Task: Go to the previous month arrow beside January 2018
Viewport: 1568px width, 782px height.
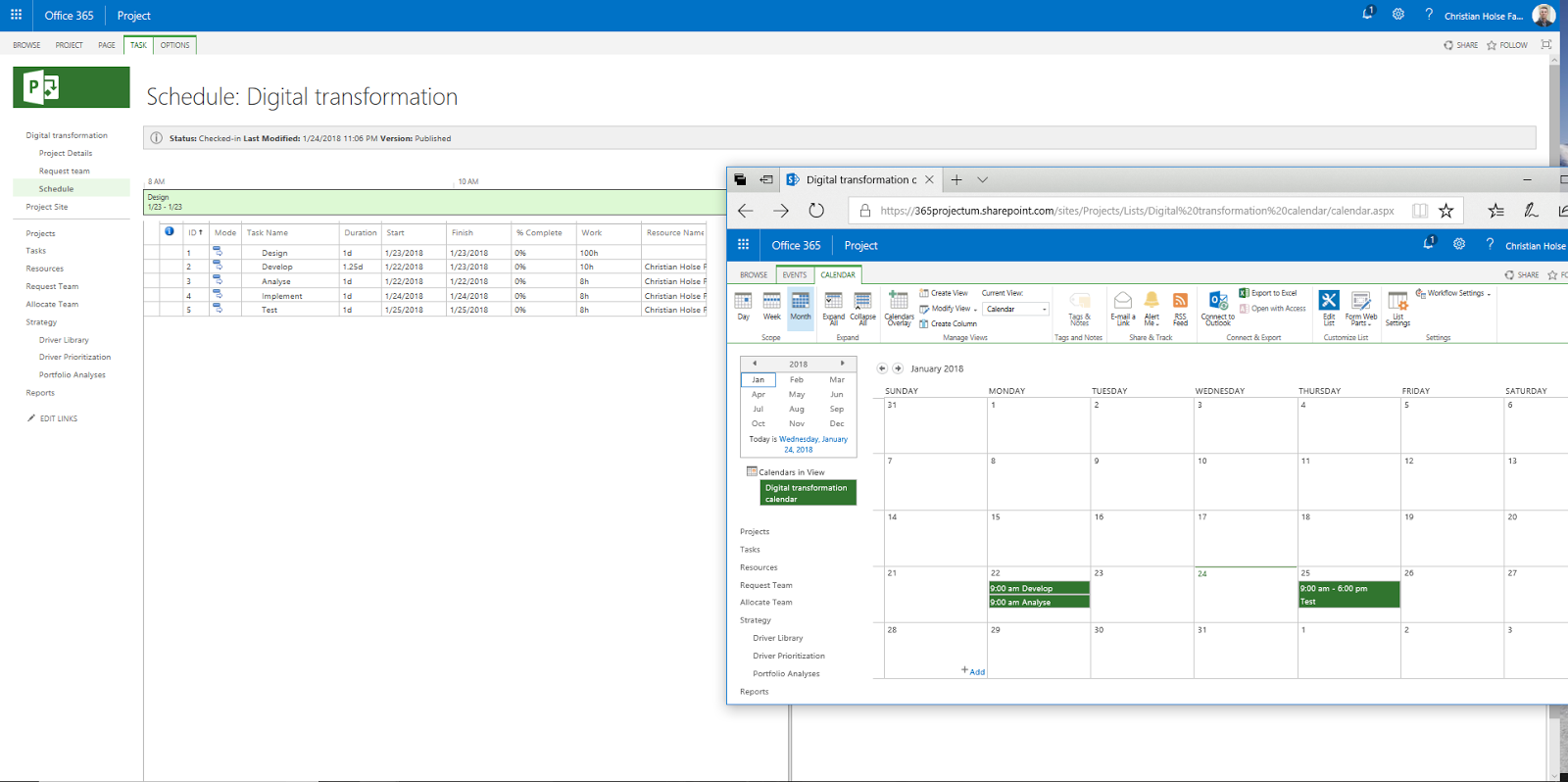Action: 882,368
